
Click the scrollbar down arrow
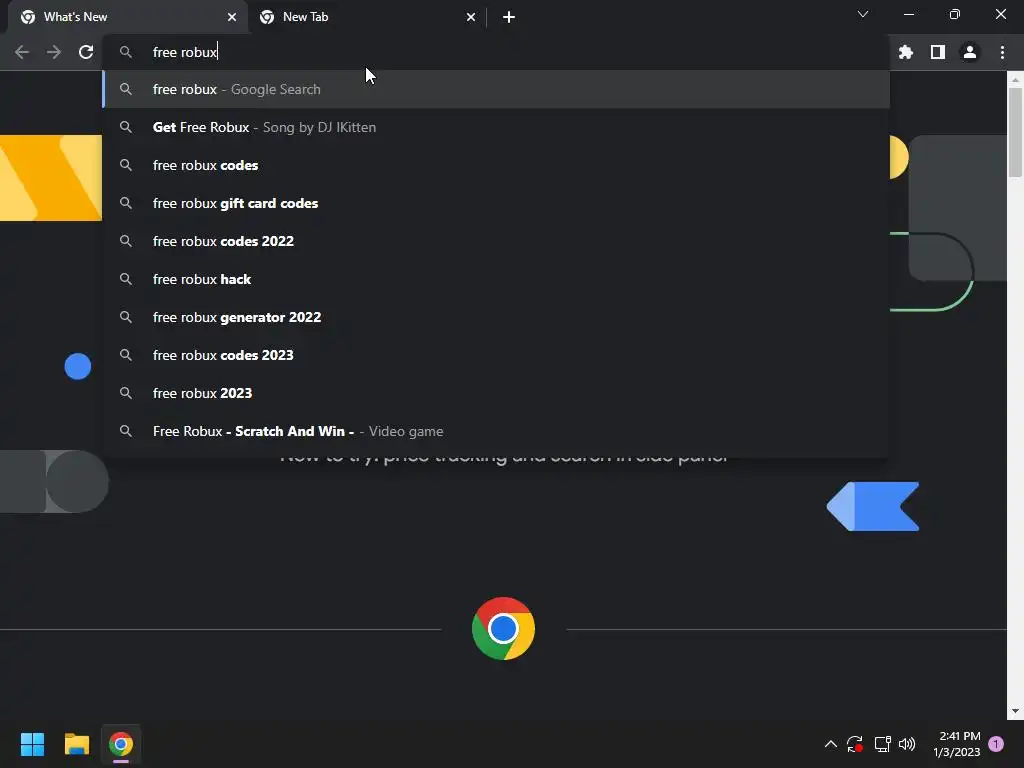1015,711
